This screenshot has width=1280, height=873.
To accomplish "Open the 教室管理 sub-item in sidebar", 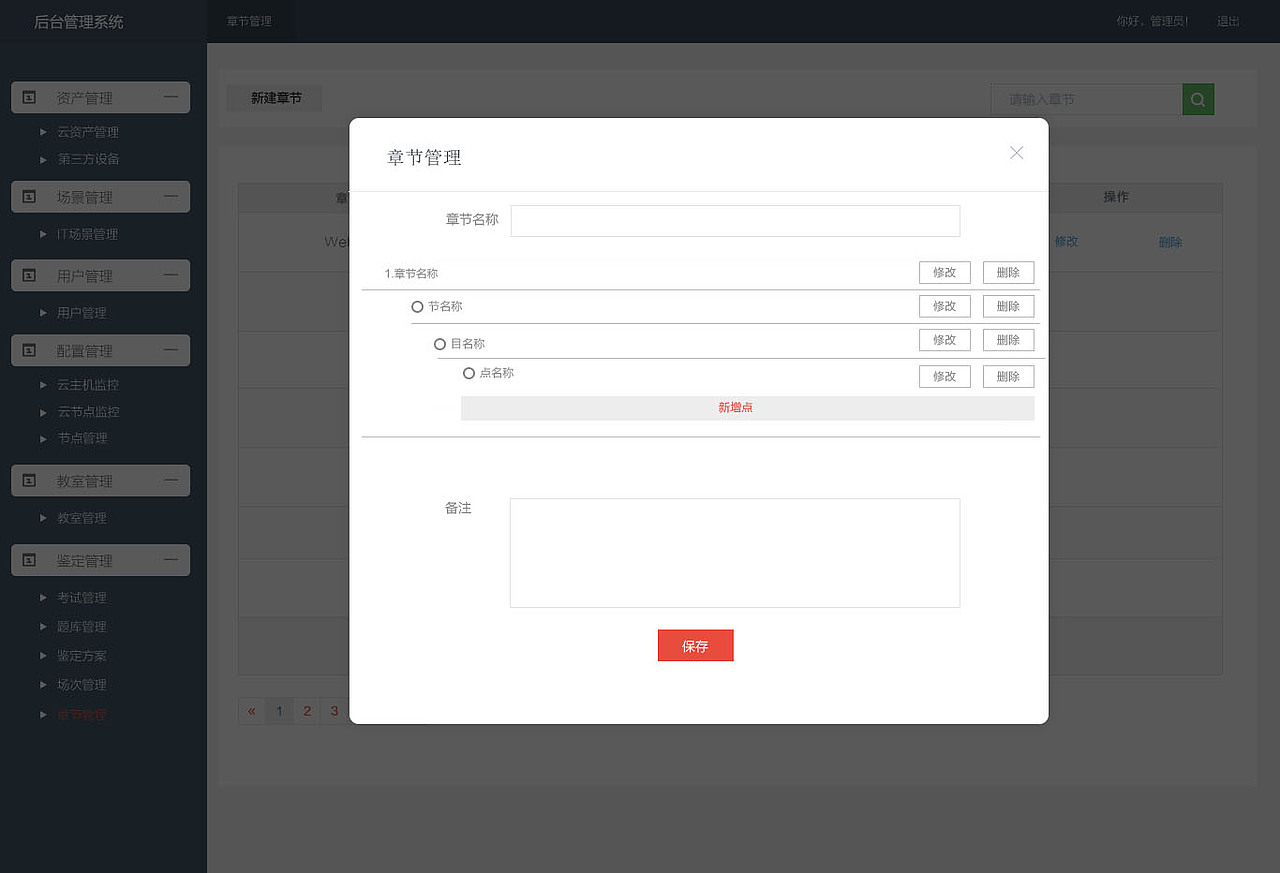I will (82, 518).
